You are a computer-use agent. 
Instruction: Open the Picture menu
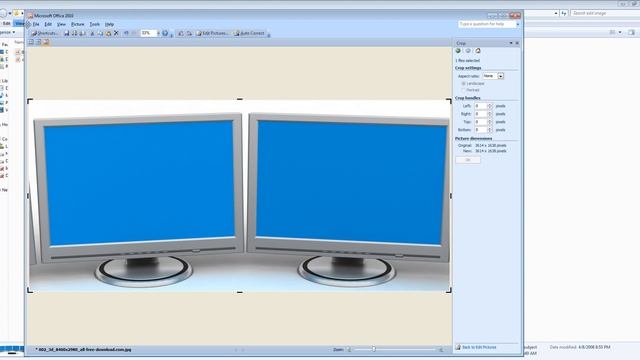coord(78,24)
